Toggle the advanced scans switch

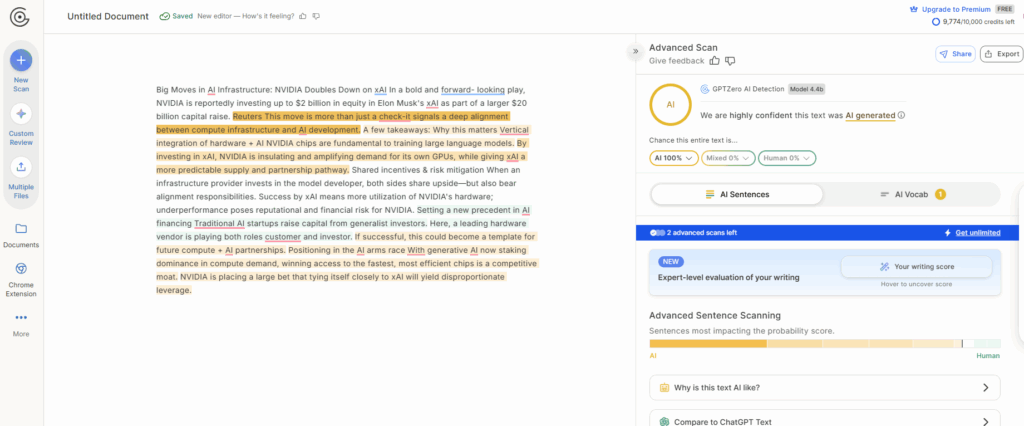[x=657, y=233]
